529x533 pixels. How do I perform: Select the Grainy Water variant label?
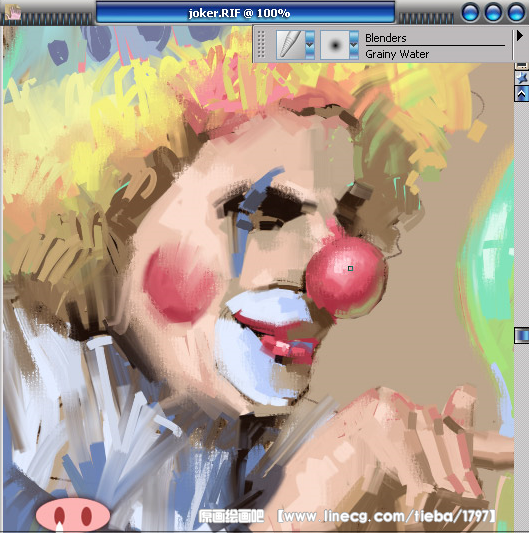coord(397,54)
